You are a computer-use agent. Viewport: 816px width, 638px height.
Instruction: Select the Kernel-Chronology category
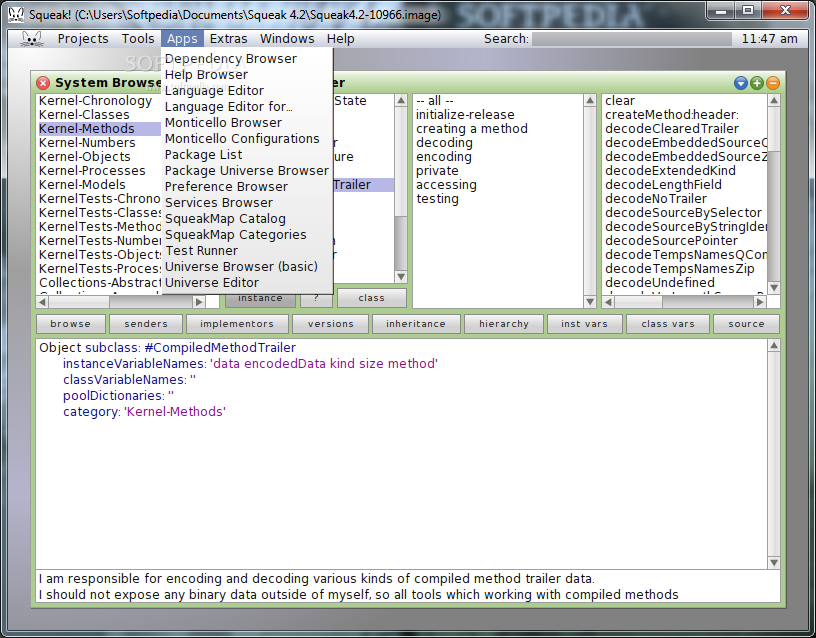pos(96,101)
